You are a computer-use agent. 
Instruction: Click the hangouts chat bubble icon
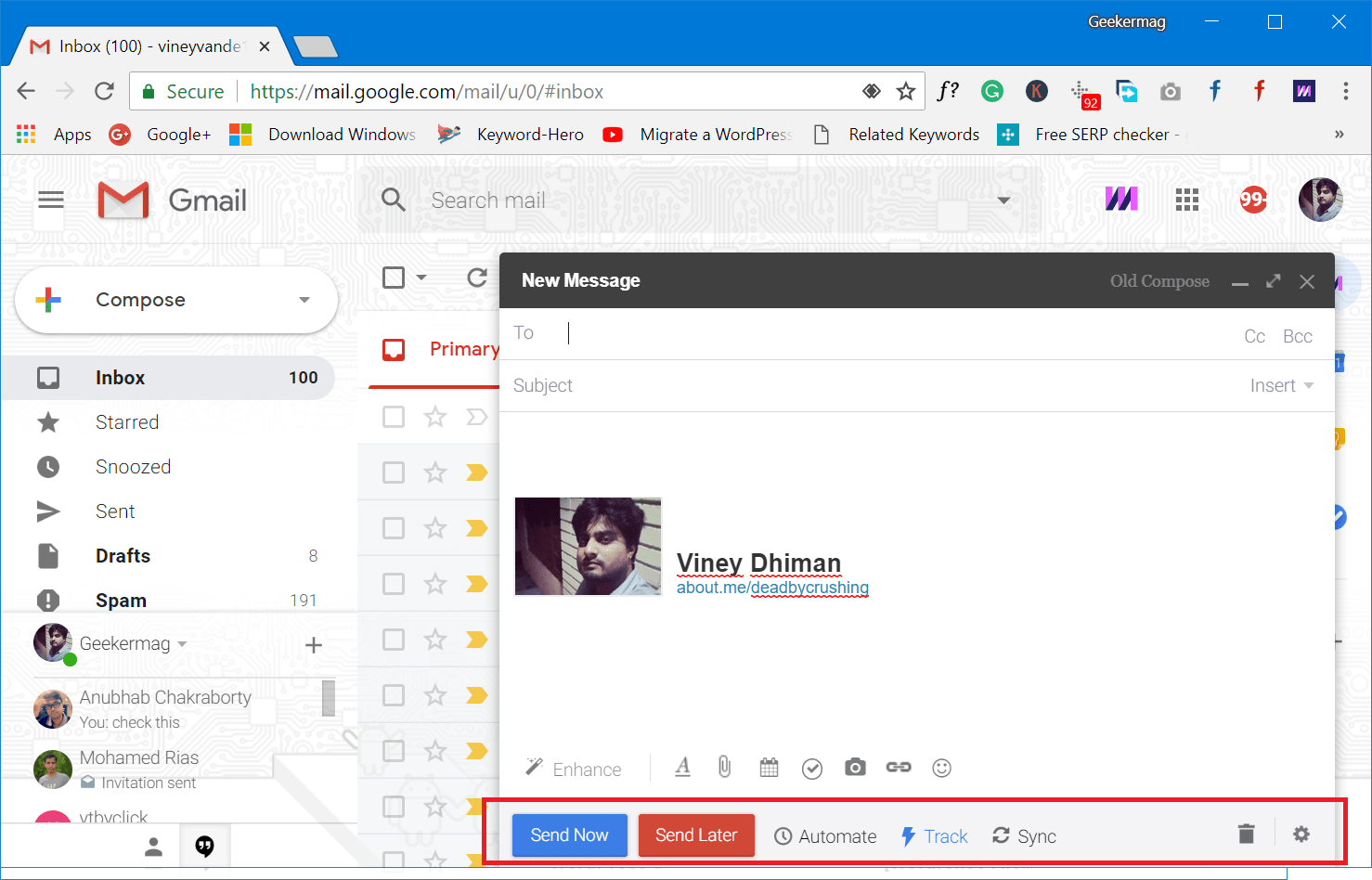205,847
